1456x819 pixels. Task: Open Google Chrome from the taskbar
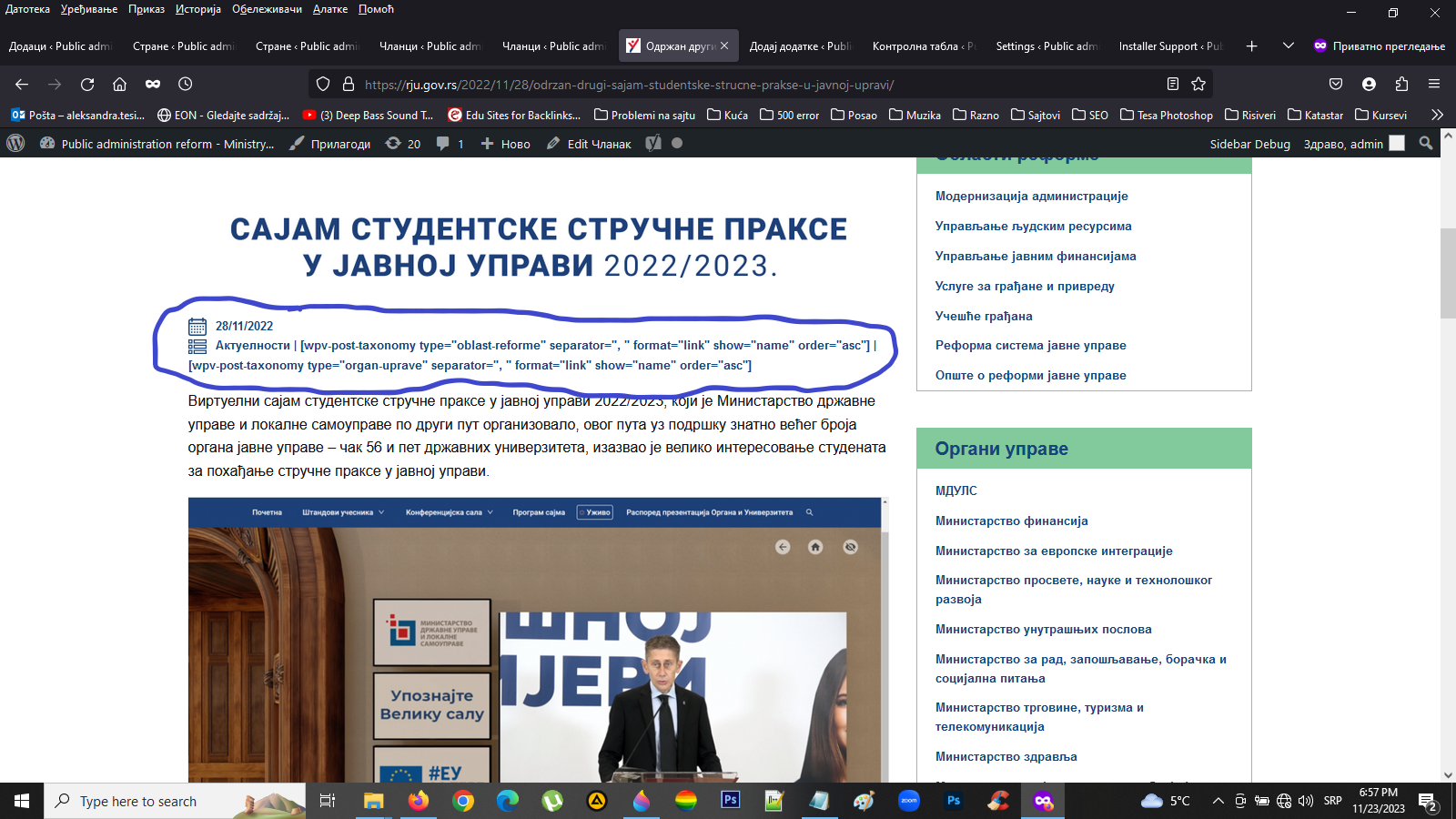(x=463, y=801)
